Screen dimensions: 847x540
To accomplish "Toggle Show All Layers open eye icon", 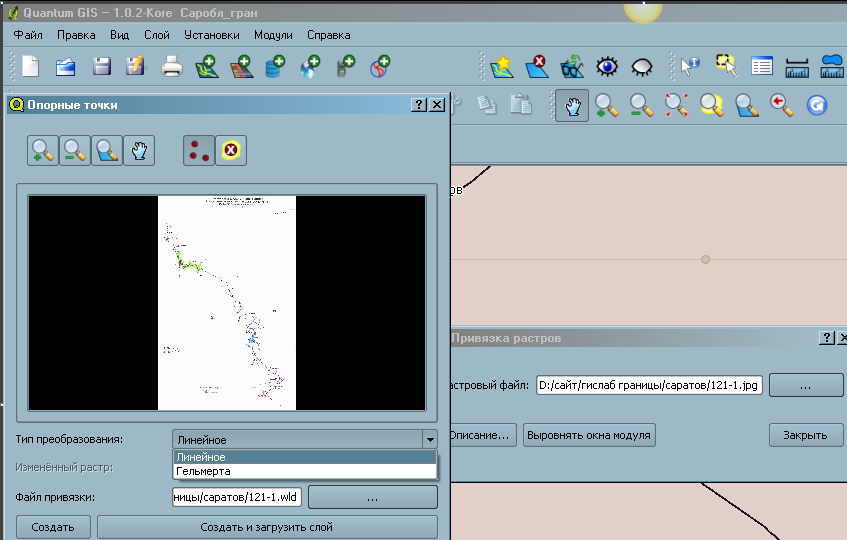I will (x=606, y=67).
